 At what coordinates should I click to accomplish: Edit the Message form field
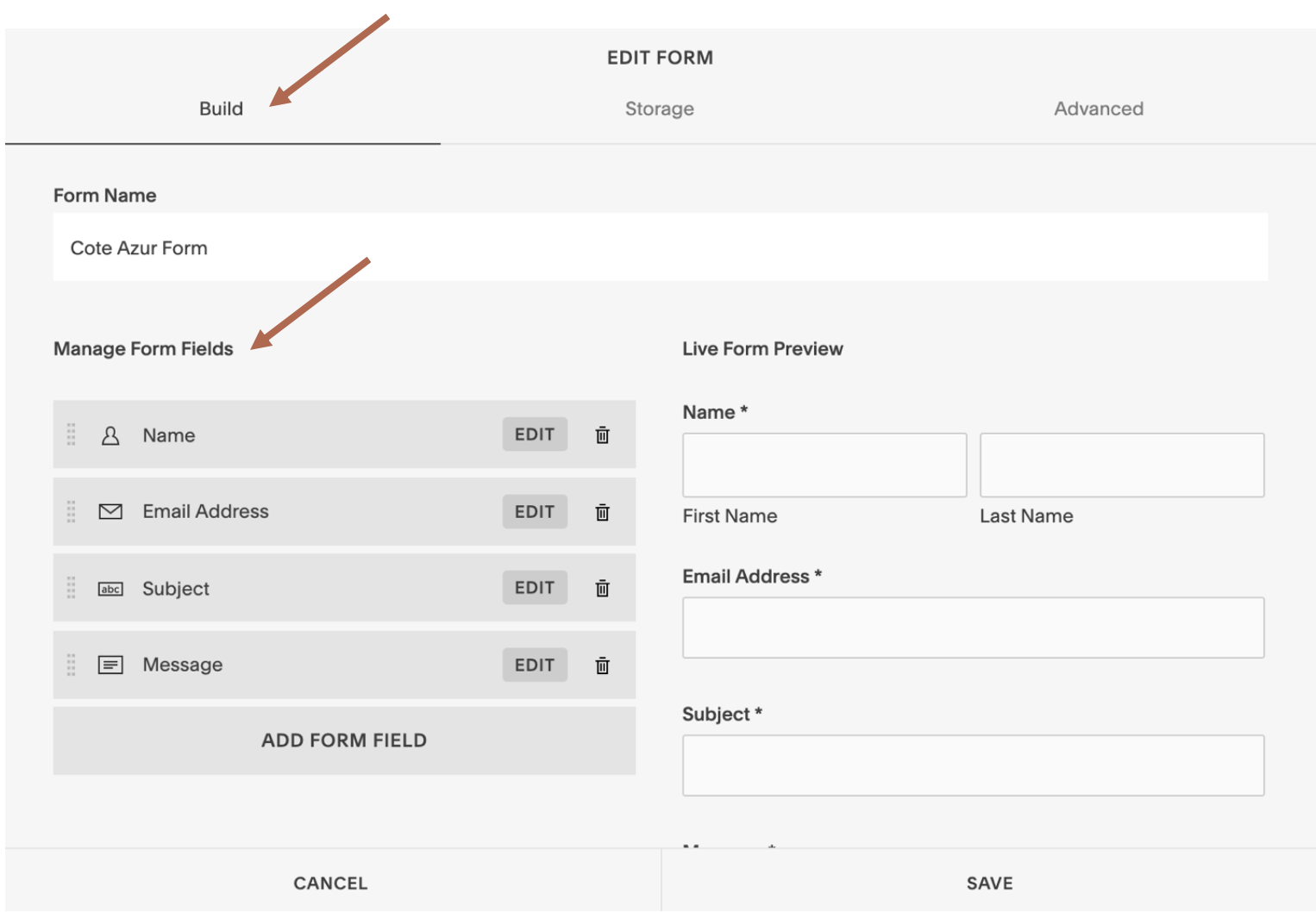[x=534, y=665]
